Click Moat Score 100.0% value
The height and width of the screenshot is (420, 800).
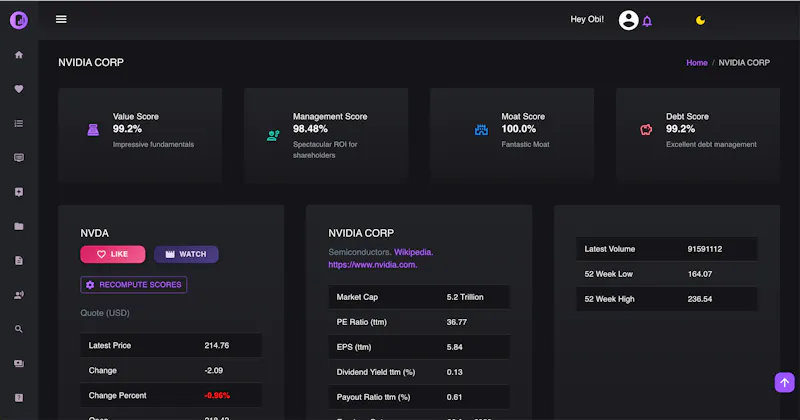pyautogui.click(x=518, y=129)
